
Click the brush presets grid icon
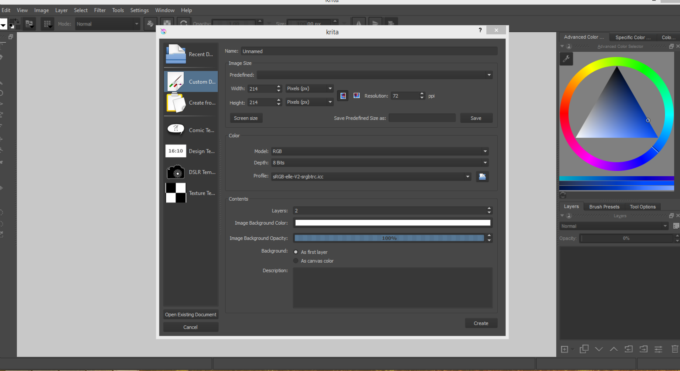pos(47,24)
